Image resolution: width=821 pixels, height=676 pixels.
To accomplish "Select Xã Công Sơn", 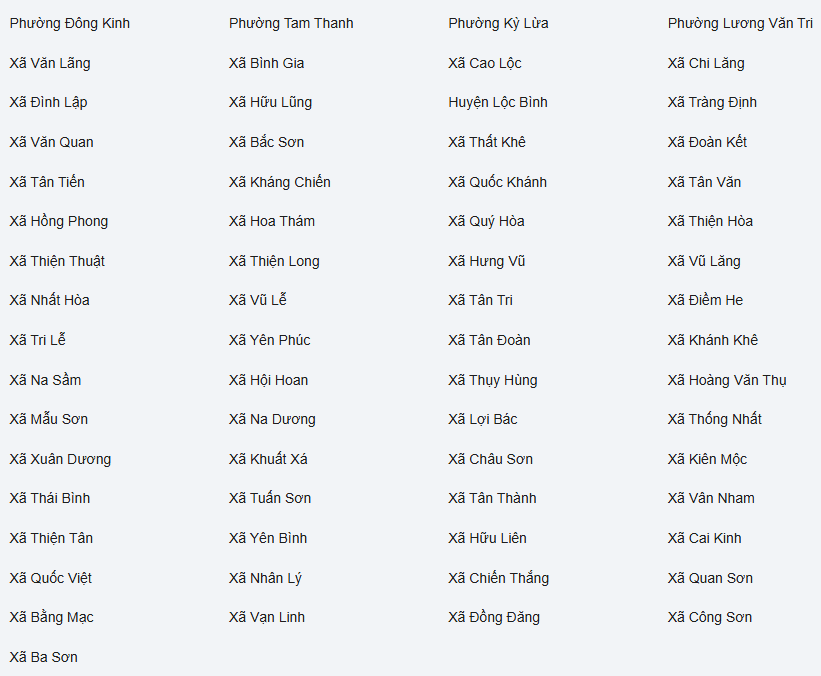I will [710, 617].
